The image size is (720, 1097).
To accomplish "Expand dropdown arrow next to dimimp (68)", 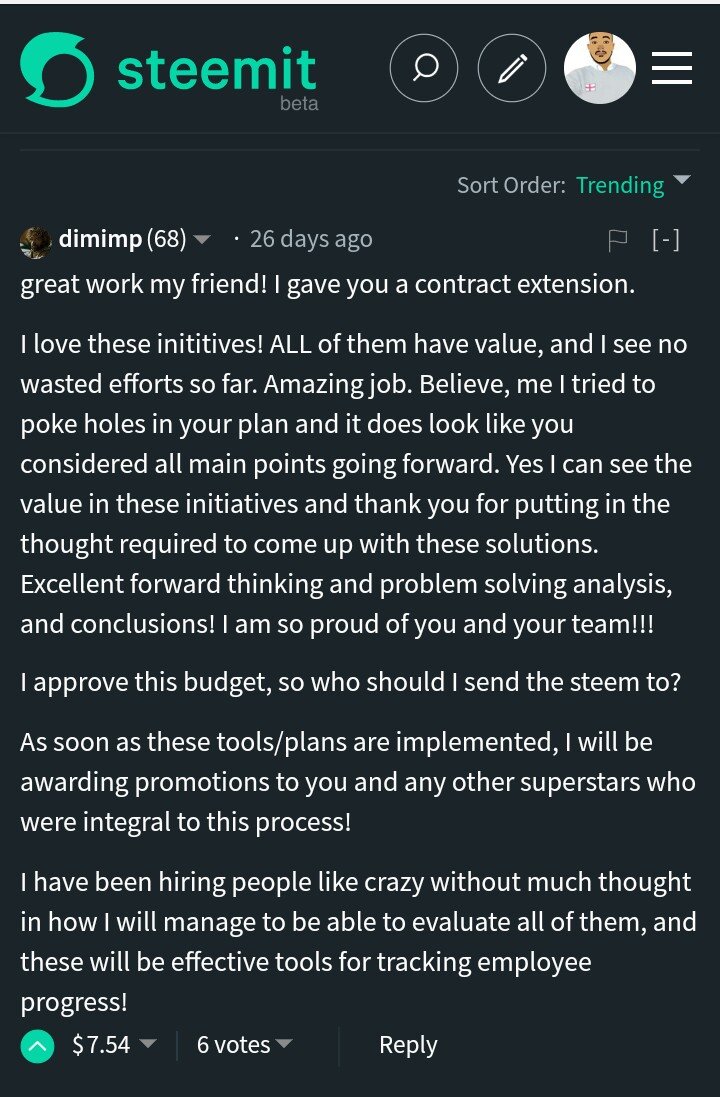I will pos(202,240).
